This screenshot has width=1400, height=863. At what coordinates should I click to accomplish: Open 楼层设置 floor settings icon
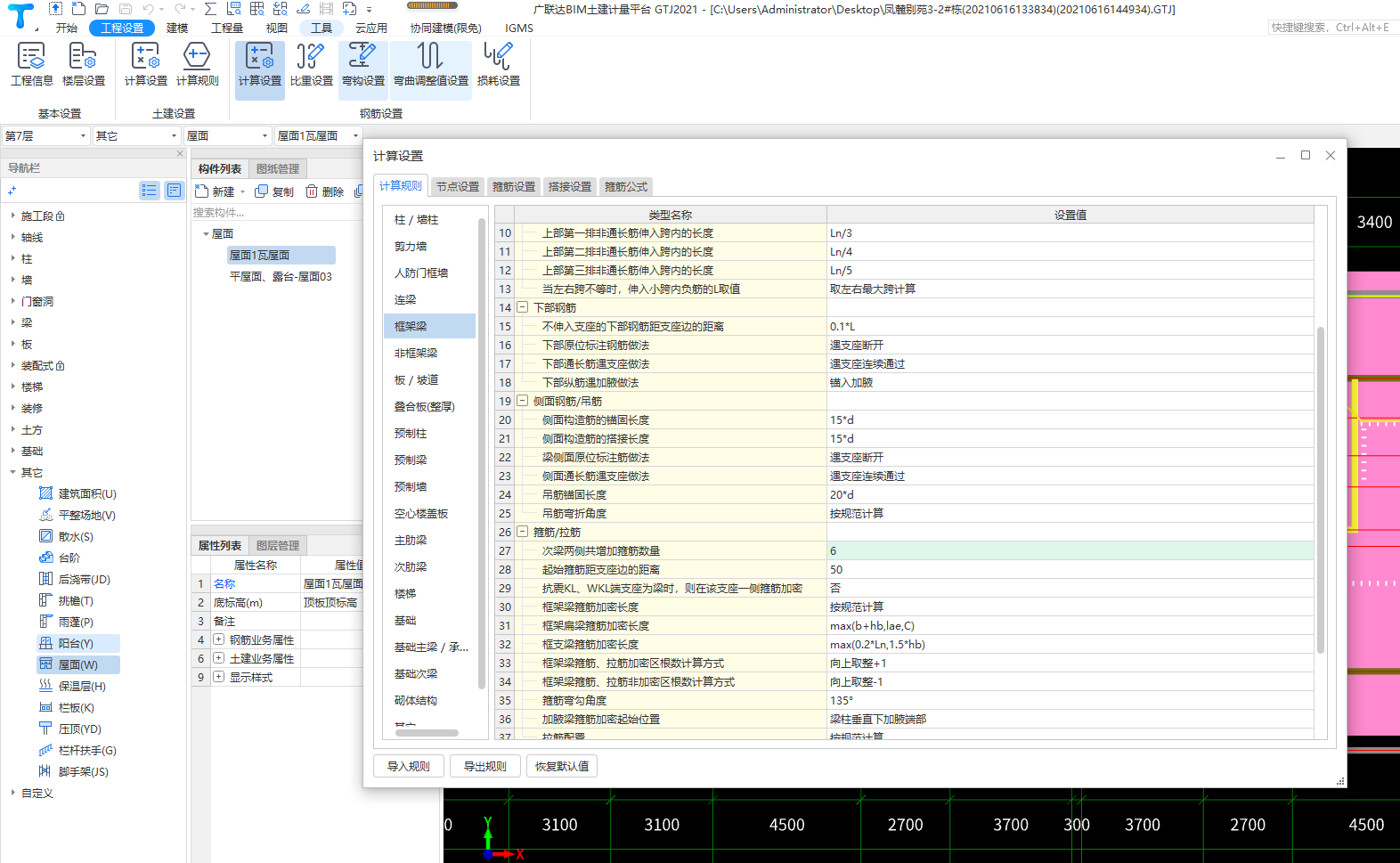pyautogui.click(x=84, y=65)
